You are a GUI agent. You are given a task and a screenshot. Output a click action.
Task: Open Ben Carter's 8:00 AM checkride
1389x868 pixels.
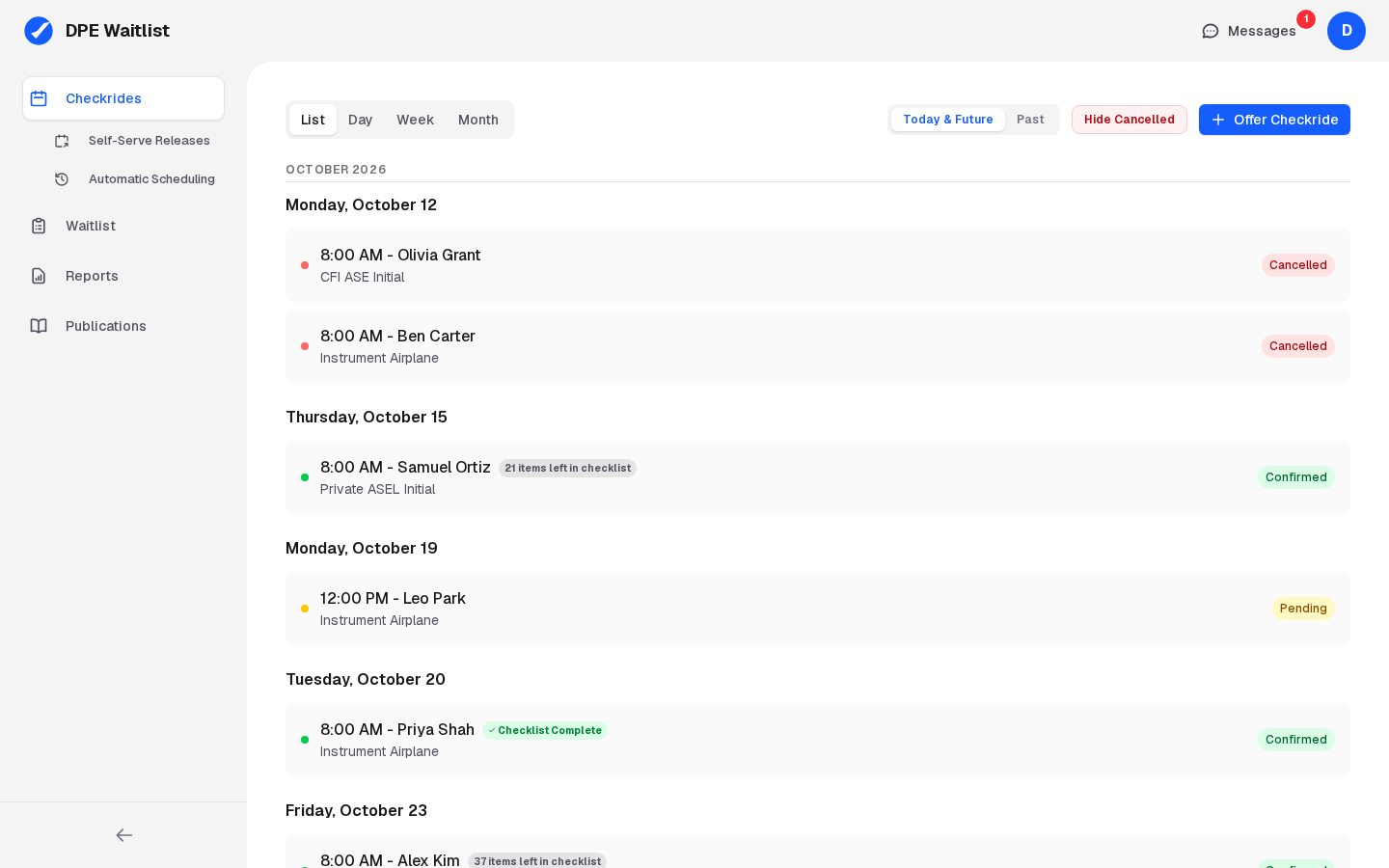[x=818, y=346]
